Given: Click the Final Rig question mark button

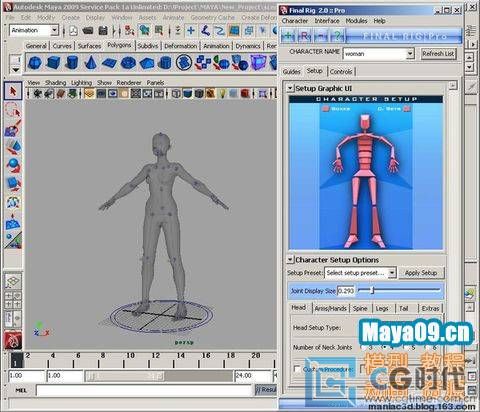Looking at the screenshot, I should (x=337, y=35).
